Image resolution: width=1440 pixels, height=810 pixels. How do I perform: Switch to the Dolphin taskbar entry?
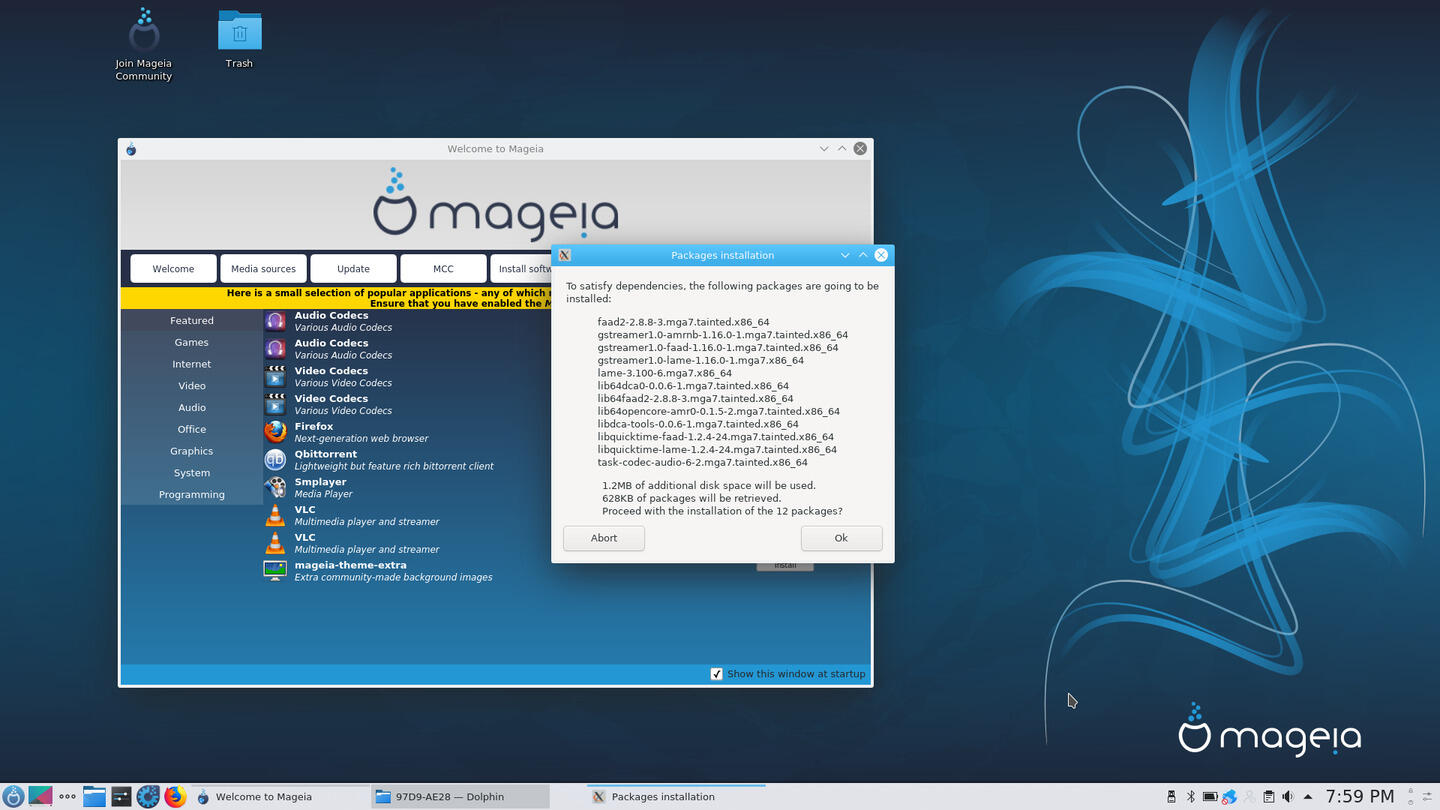tap(460, 797)
